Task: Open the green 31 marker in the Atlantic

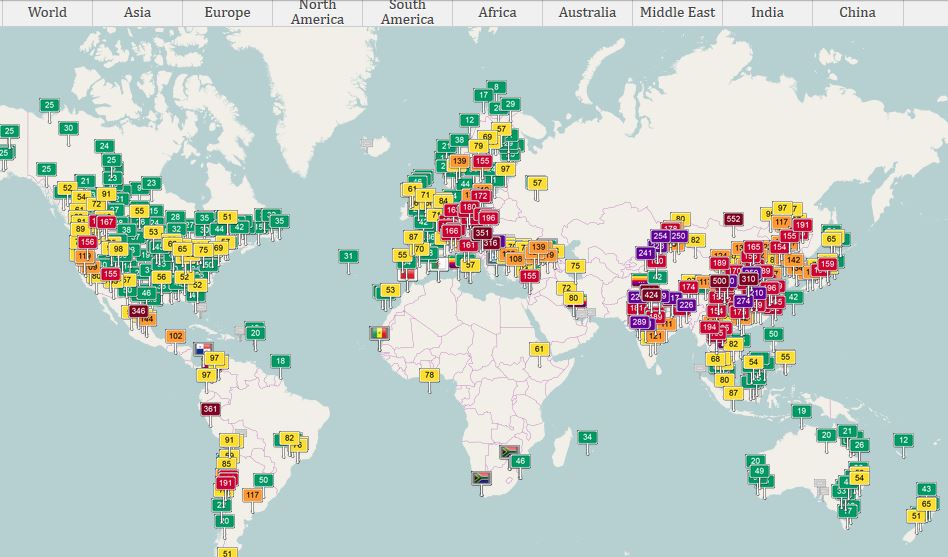Action: pyautogui.click(x=348, y=256)
